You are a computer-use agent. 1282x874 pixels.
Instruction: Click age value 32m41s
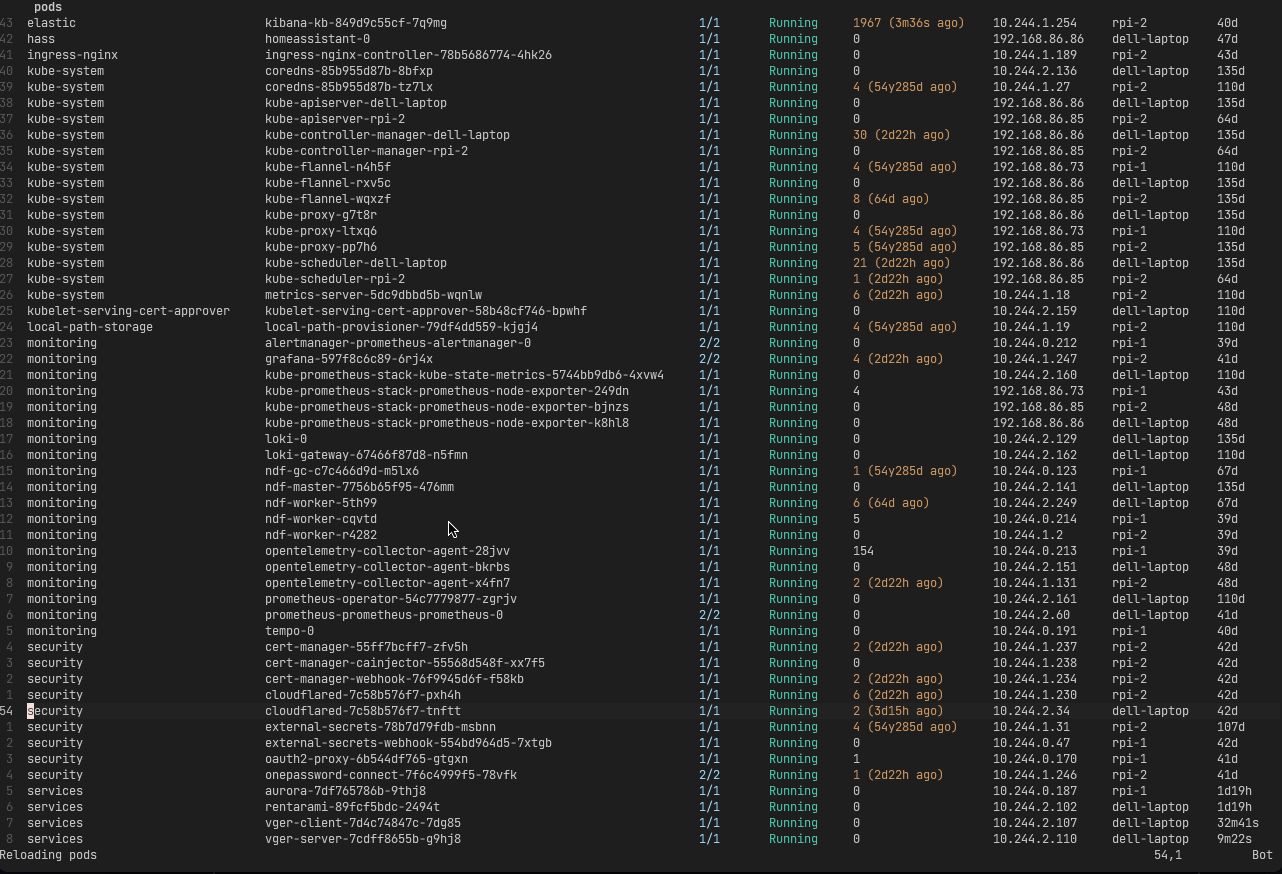[x=1238, y=823]
